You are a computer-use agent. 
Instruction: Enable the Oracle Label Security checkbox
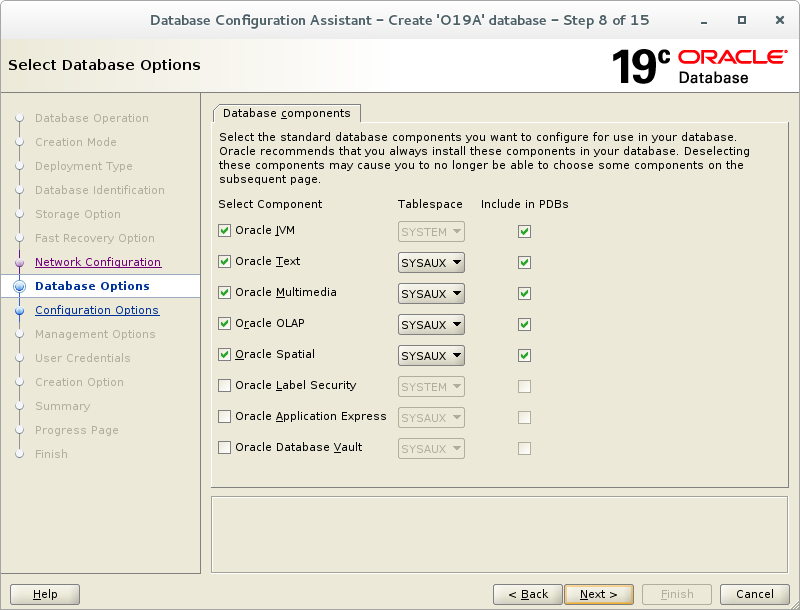(x=224, y=386)
